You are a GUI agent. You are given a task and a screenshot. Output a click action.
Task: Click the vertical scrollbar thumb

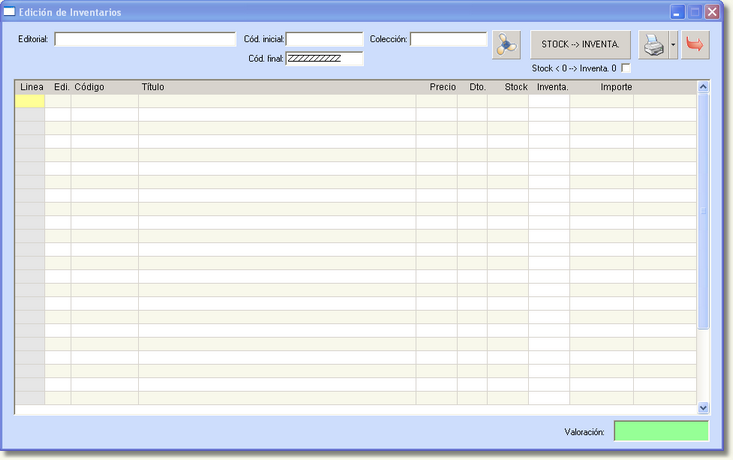click(x=703, y=211)
